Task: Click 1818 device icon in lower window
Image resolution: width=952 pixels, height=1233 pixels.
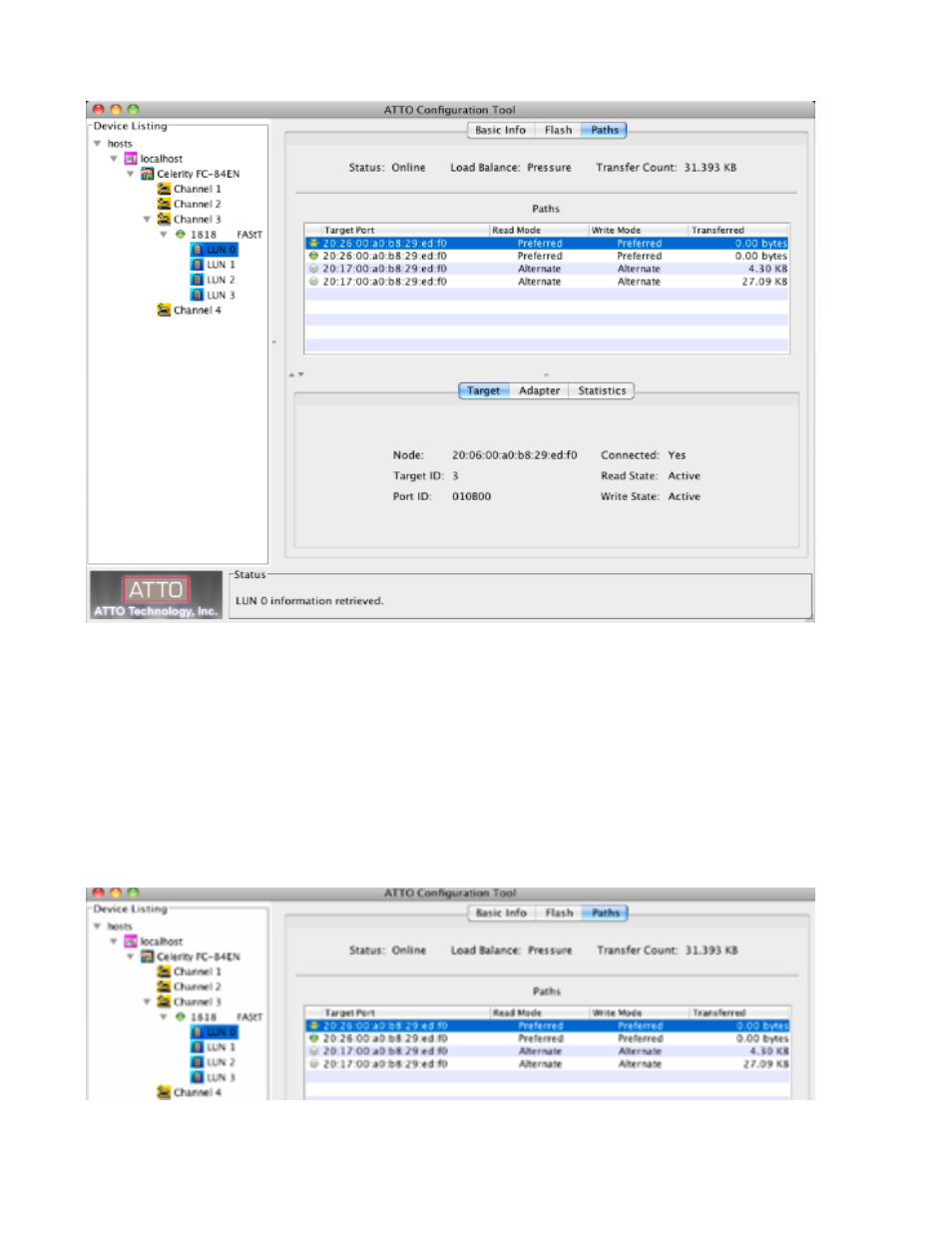Action: 181,1017
